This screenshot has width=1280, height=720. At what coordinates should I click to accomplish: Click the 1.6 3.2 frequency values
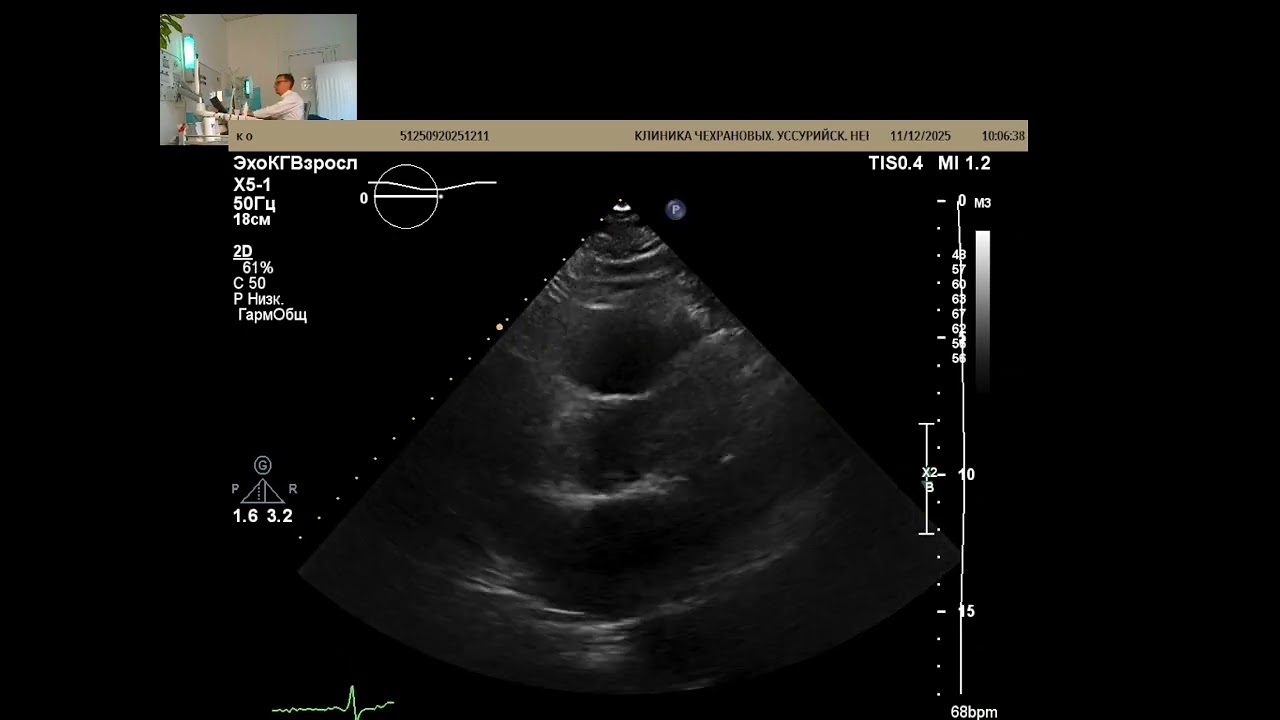pos(263,517)
